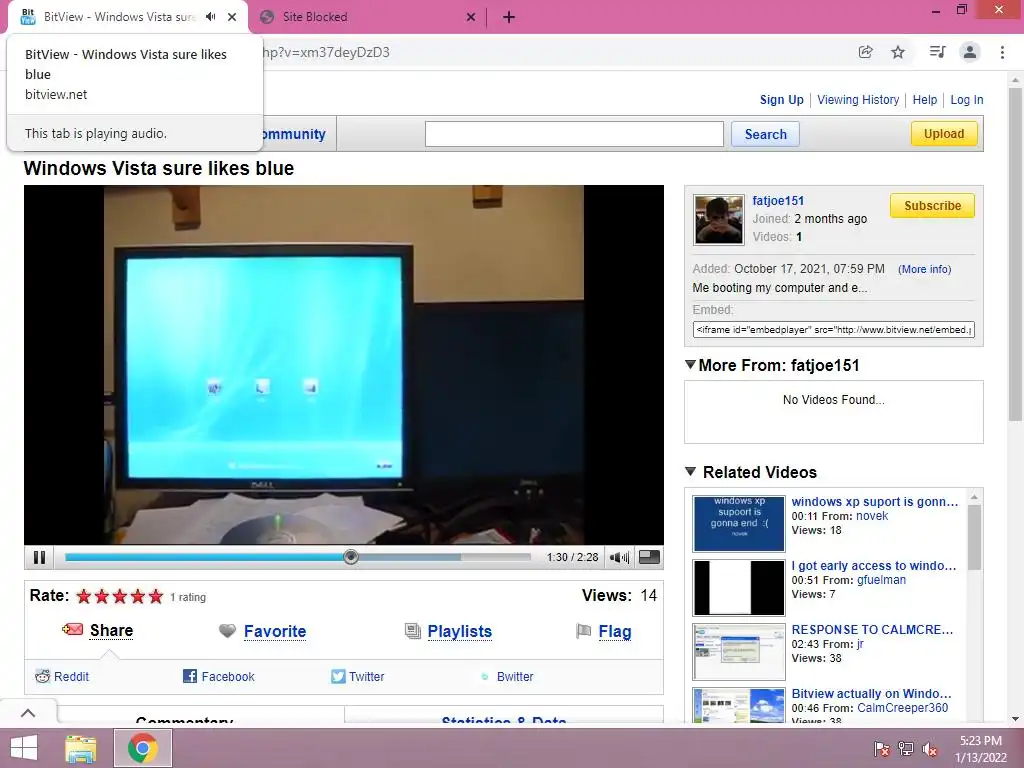The width and height of the screenshot is (1024, 768).
Task: Click the share page icon in address bar
Action: (866, 52)
